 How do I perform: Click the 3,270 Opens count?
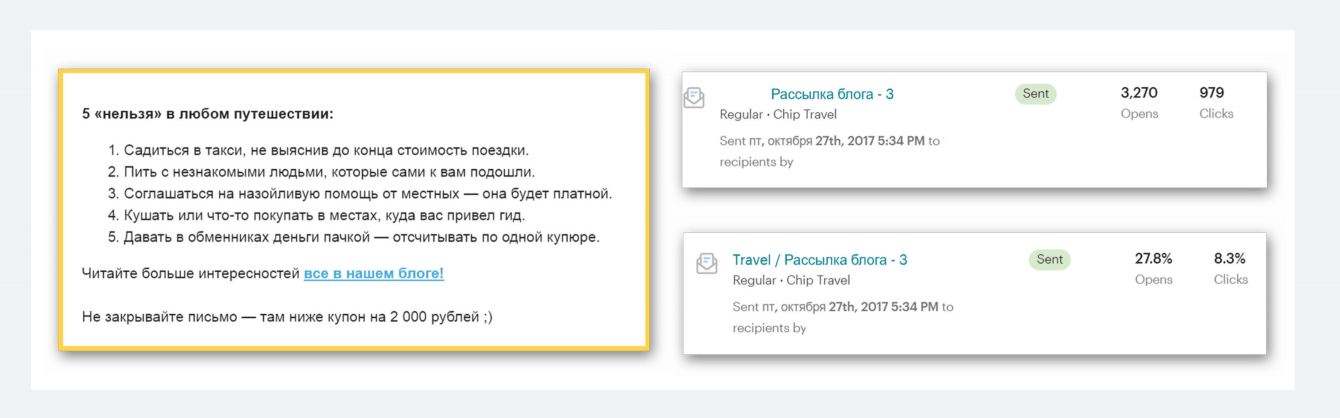(1139, 93)
